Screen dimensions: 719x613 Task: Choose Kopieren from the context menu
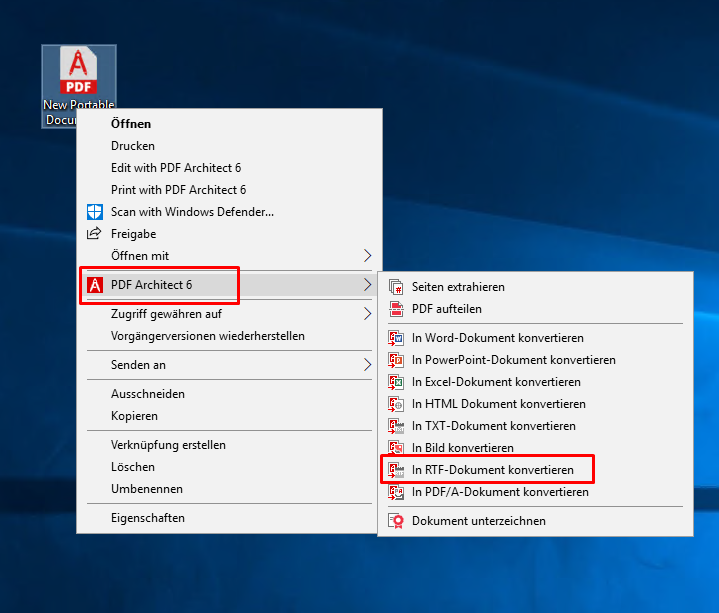[229, 416]
